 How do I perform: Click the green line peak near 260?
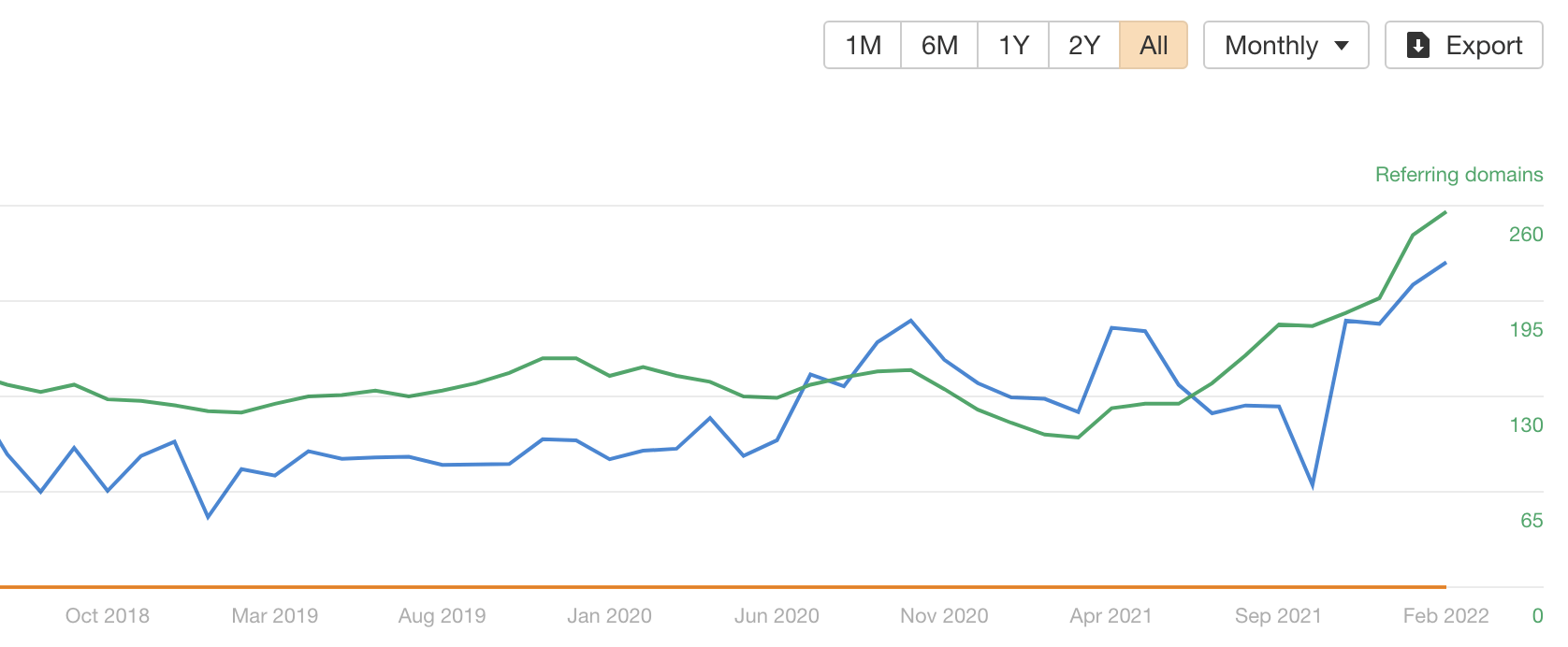click(1445, 213)
